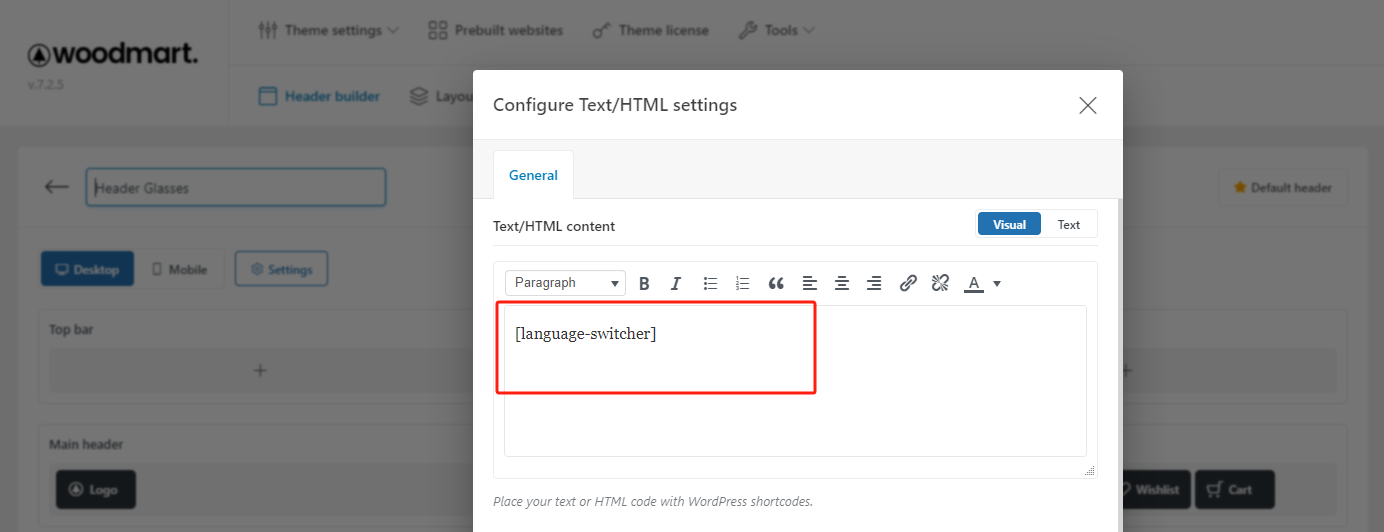Center align the text
The width and height of the screenshot is (1384, 532).
[x=842, y=284]
